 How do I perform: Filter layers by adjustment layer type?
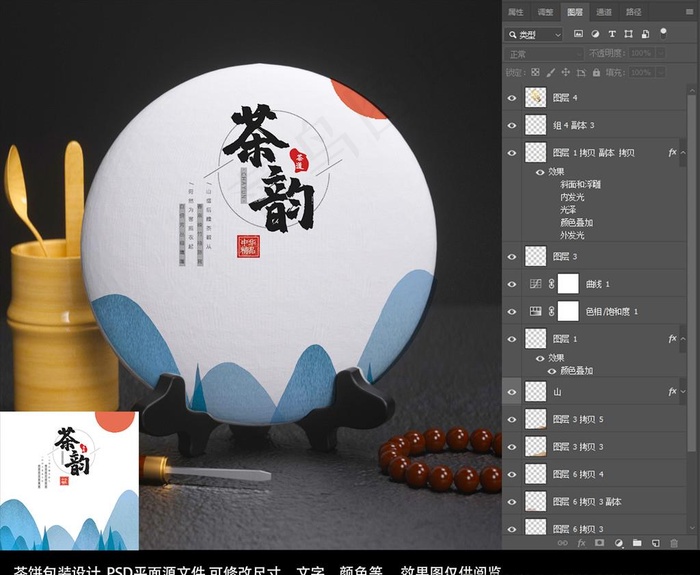pyautogui.click(x=595, y=34)
